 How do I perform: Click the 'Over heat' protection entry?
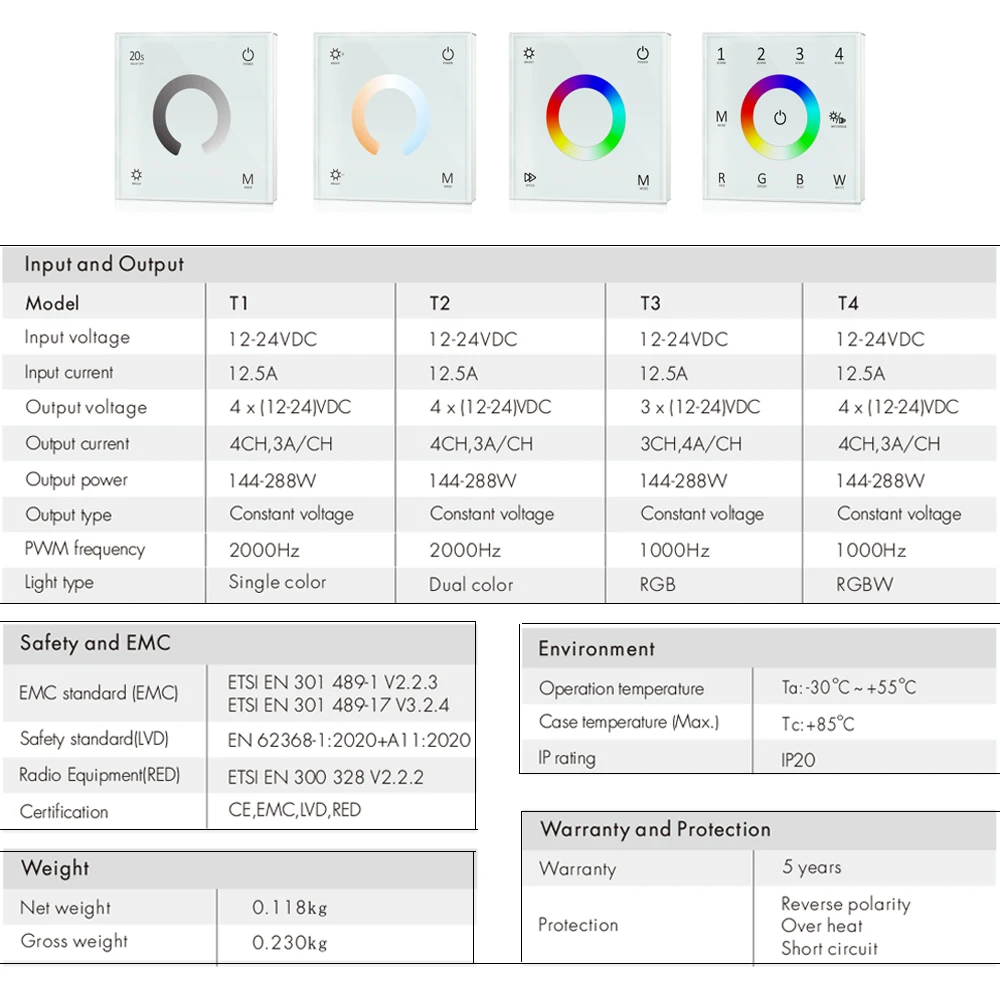(822, 925)
